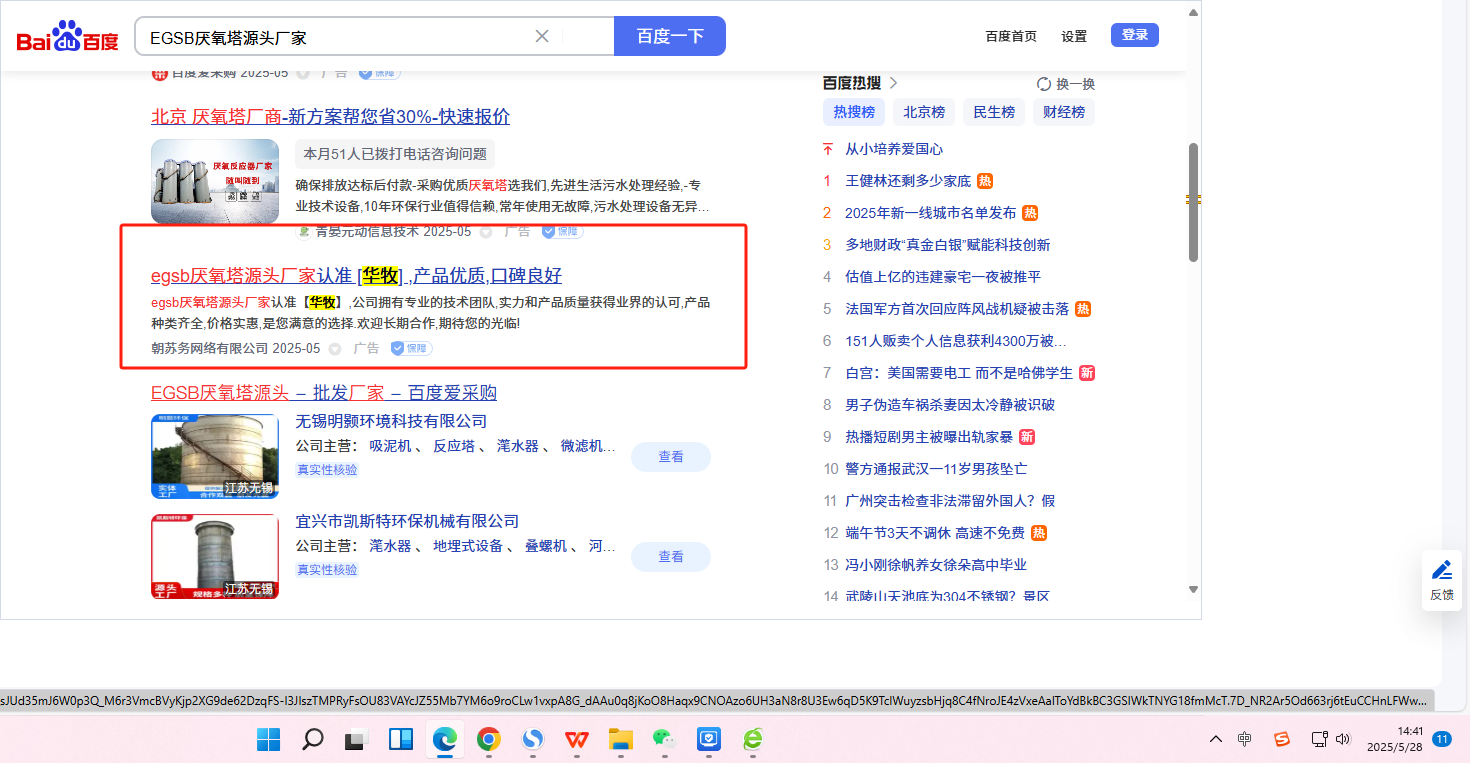Image resolution: width=1470 pixels, height=763 pixels.
Task: Toggle the Chinese input mode indicator 中
Action: click(1245, 739)
